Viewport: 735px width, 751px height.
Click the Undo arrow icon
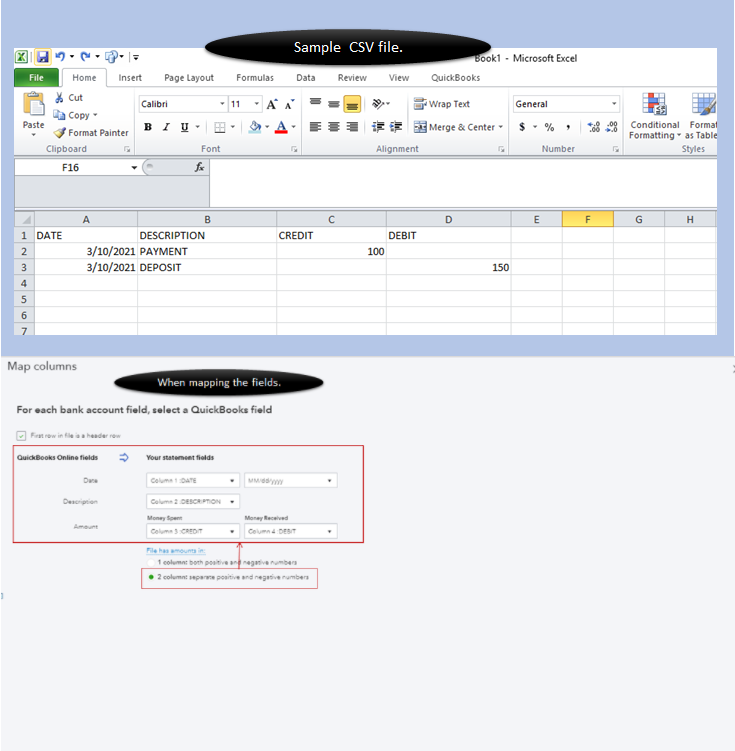[x=60, y=57]
